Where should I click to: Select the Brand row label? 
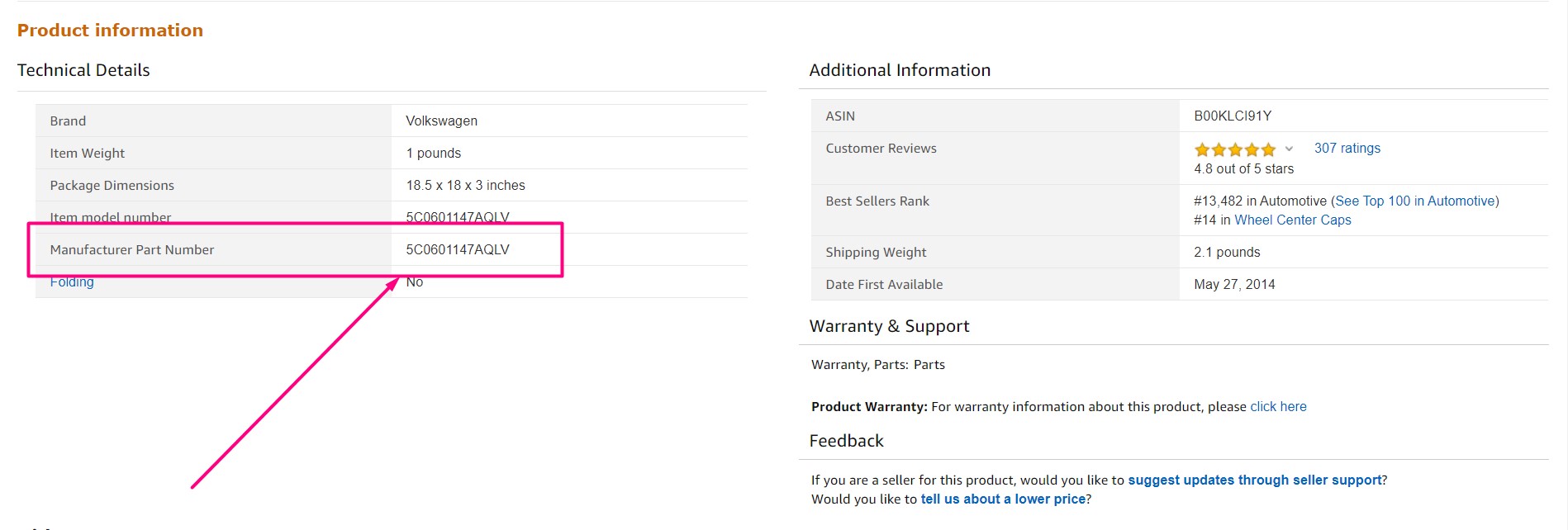point(68,121)
